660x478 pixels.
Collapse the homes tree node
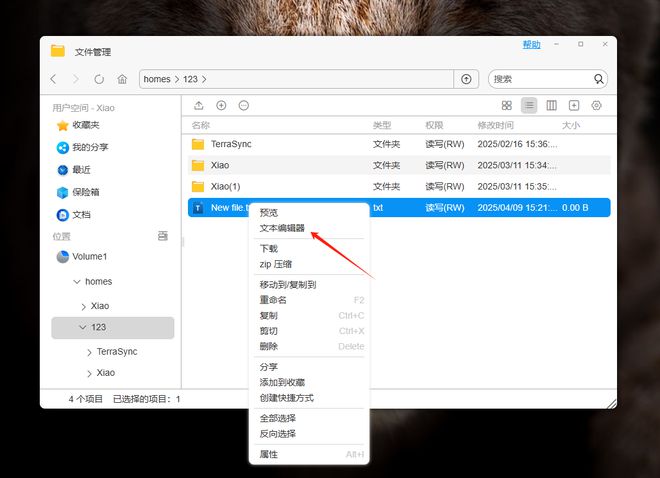click(77, 281)
